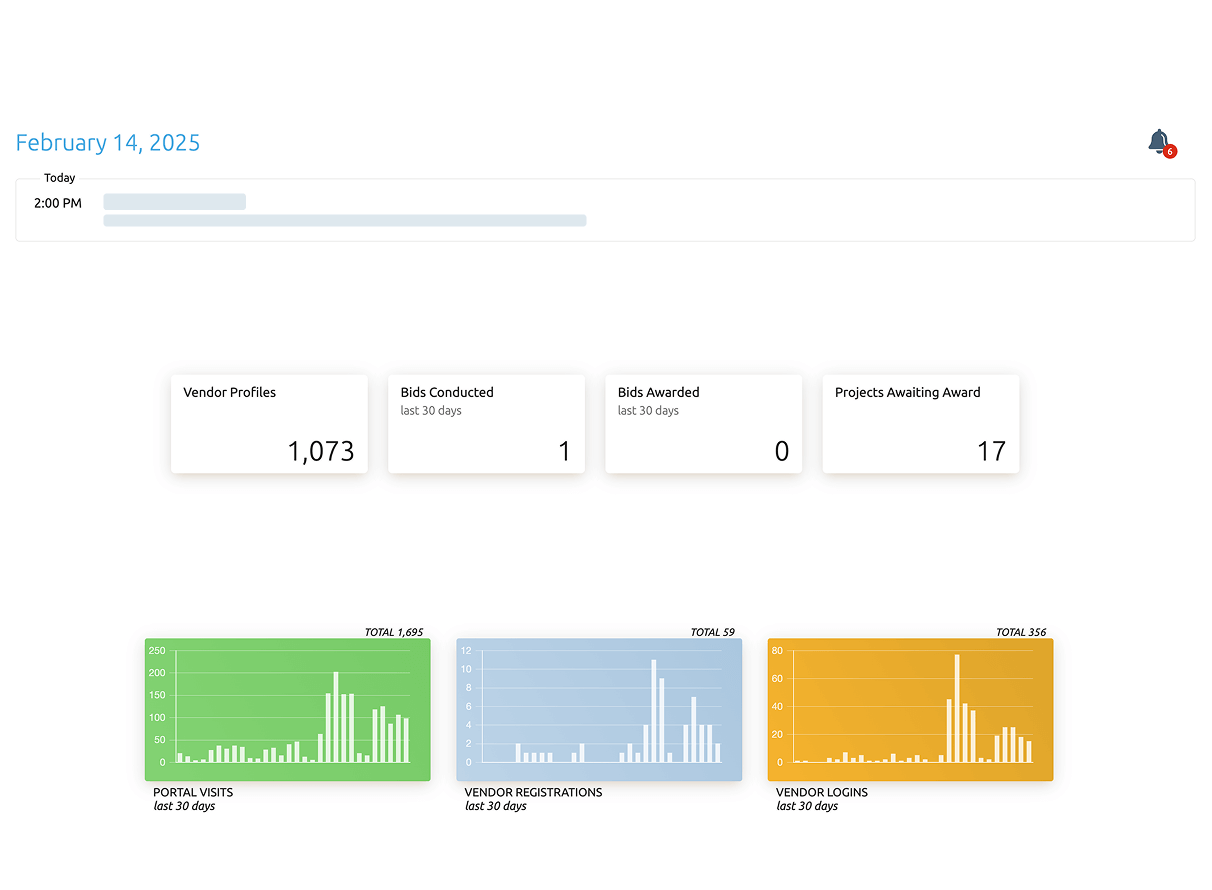The image size is (1212, 890).
Task: Select the middle white pill in the top bar
Action: point(901,28)
